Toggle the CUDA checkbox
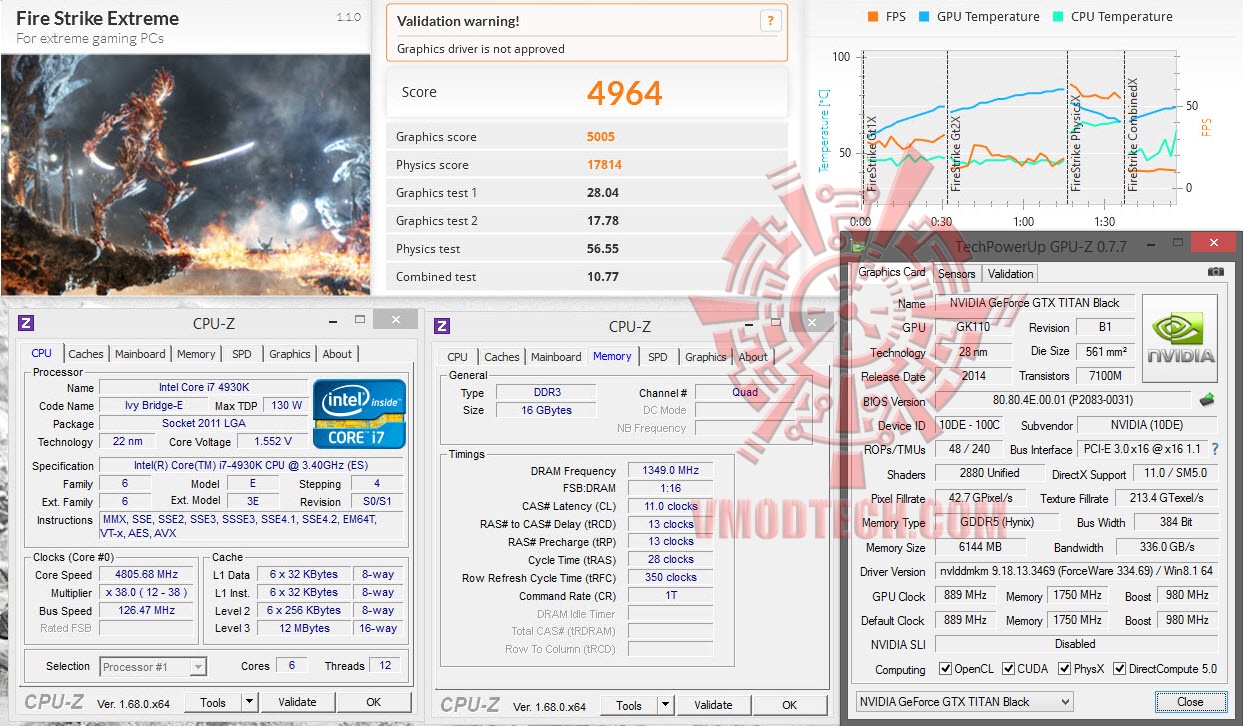The image size is (1243, 726). (x=1009, y=669)
